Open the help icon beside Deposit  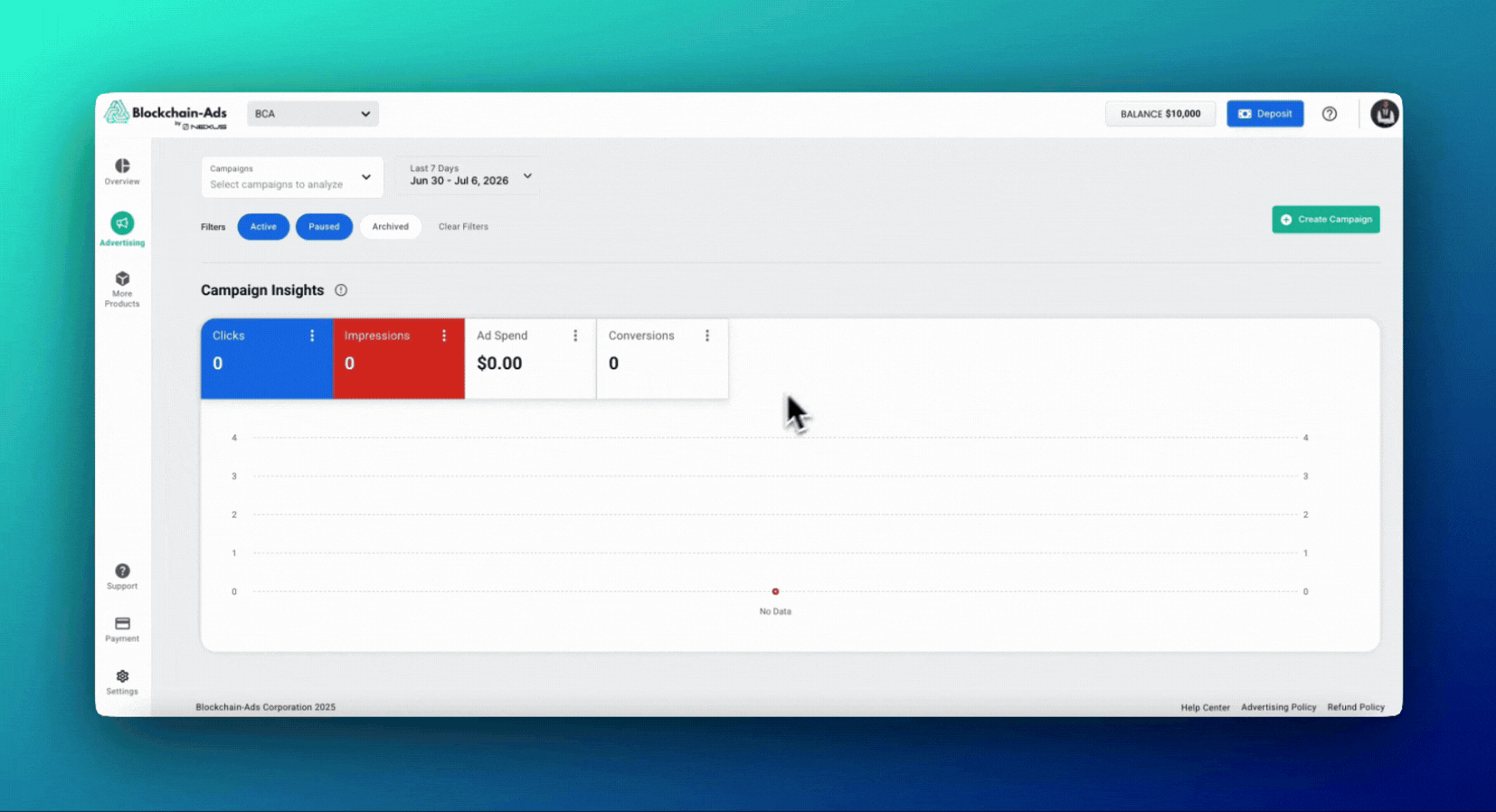tap(1329, 114)
